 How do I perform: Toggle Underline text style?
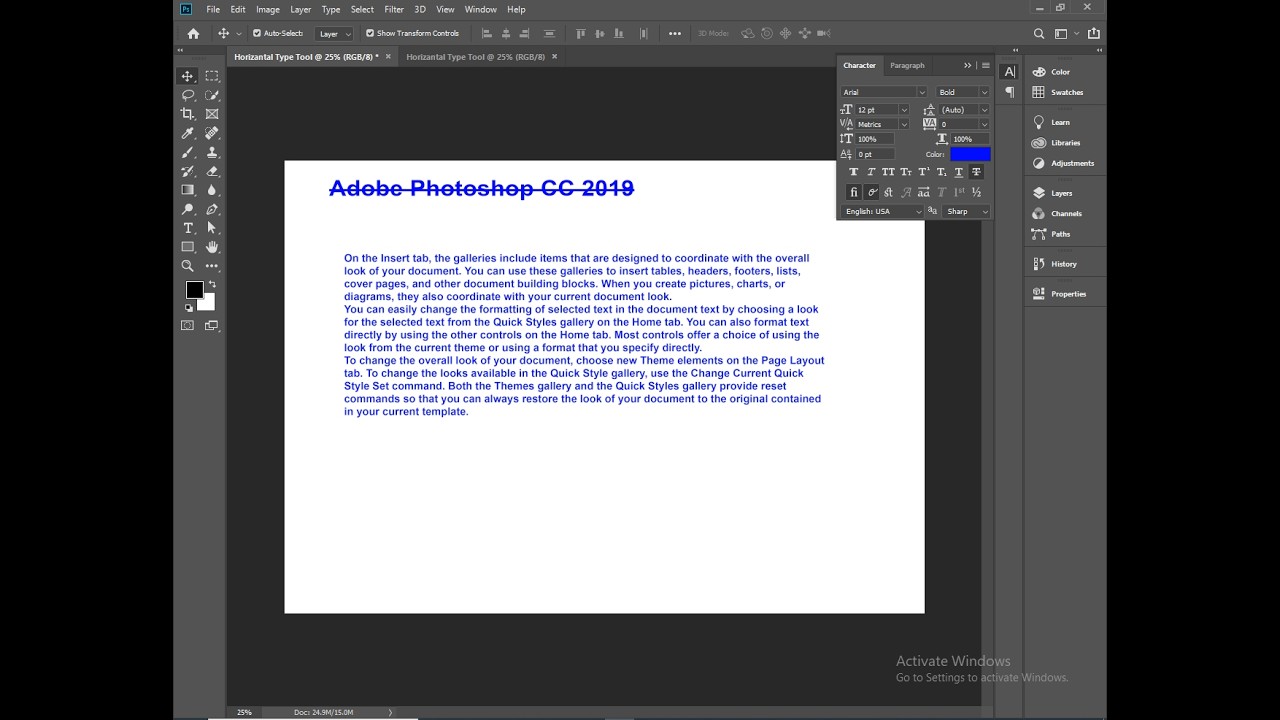(x=958, y=172)
